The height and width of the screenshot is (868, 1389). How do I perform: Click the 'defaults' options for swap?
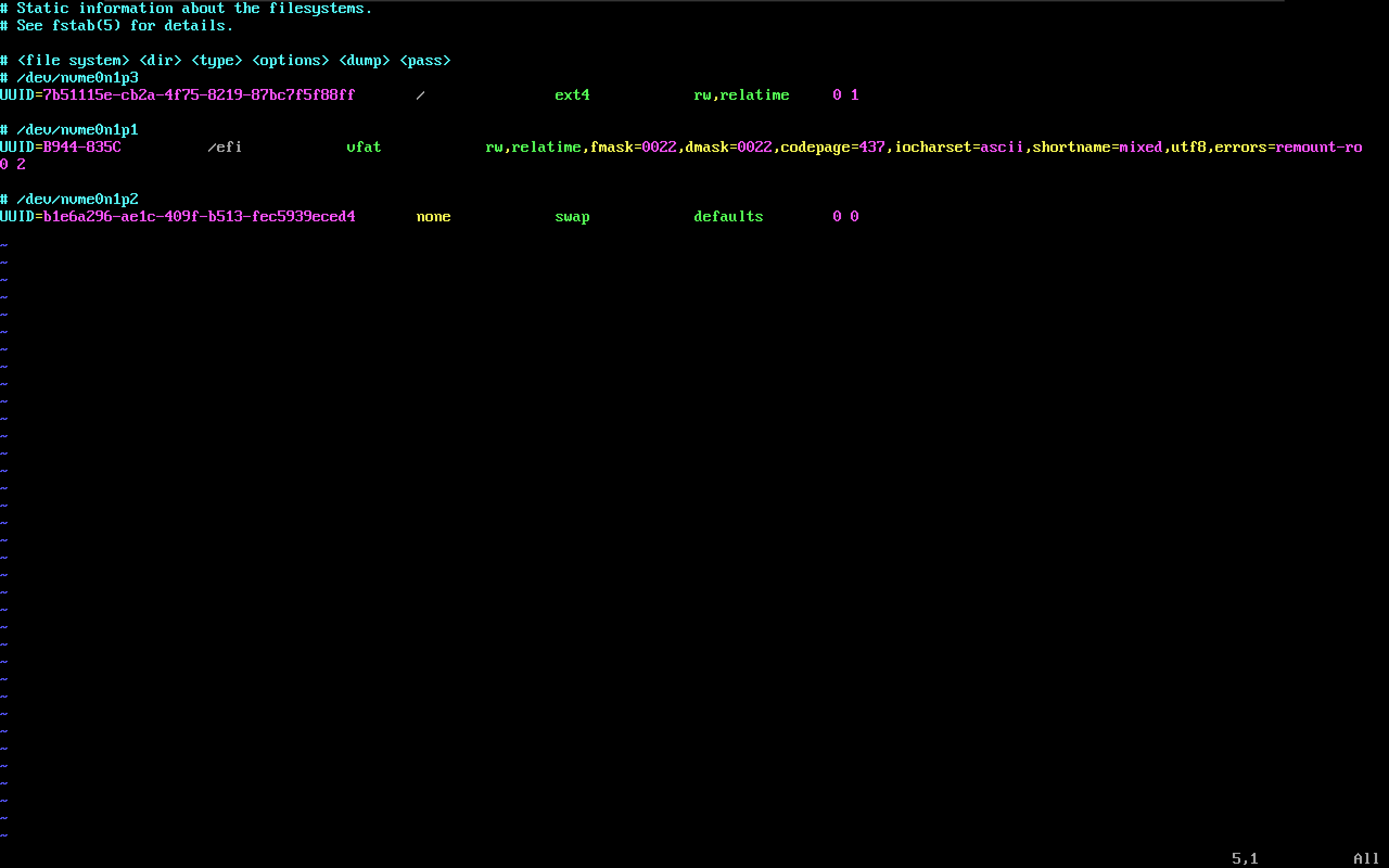(x=728, y=217)
